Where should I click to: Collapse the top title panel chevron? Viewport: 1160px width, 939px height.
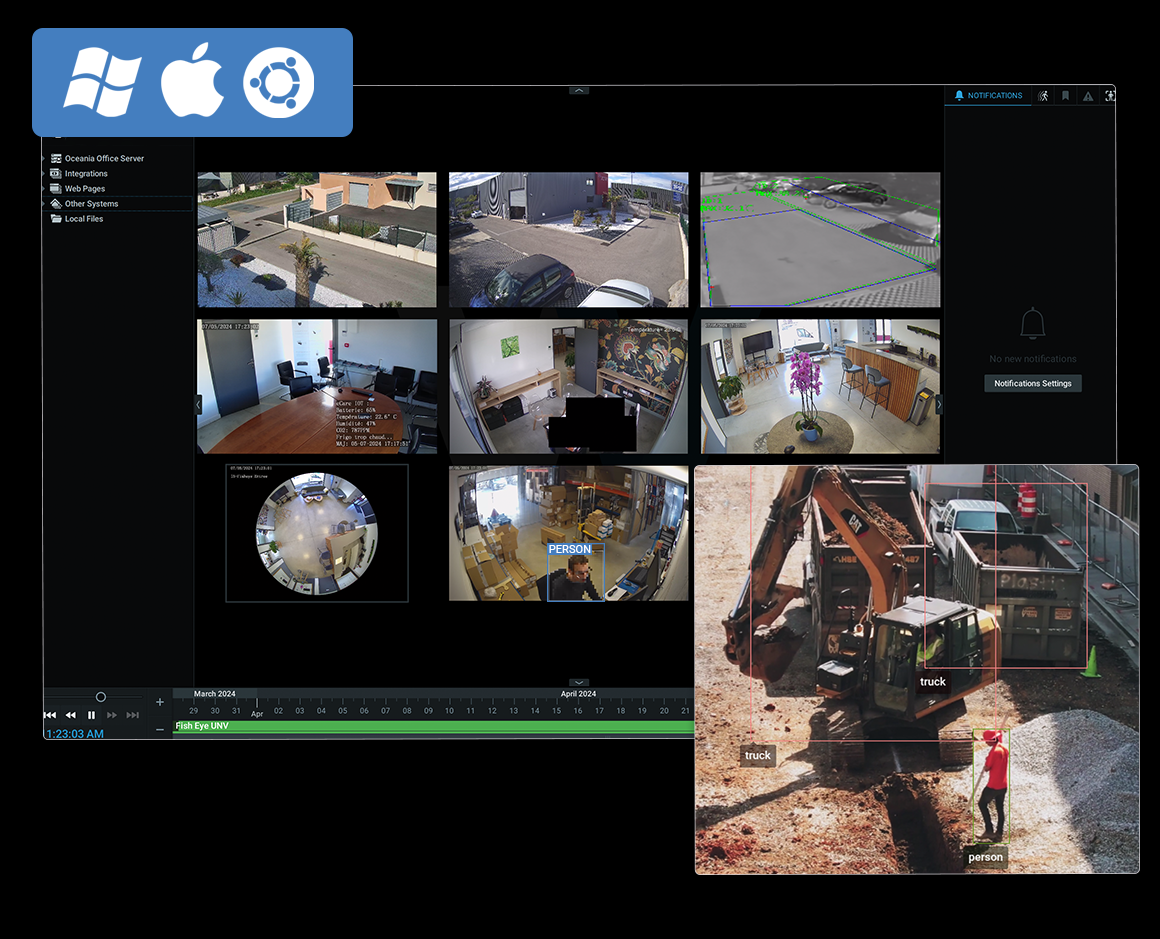click(579, 90)
